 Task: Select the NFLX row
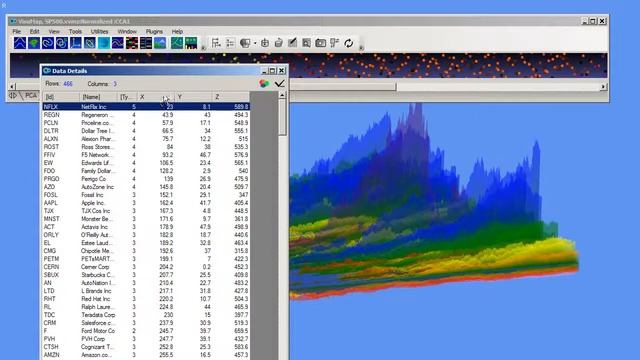pyautogui.click(x=146, y=107)
